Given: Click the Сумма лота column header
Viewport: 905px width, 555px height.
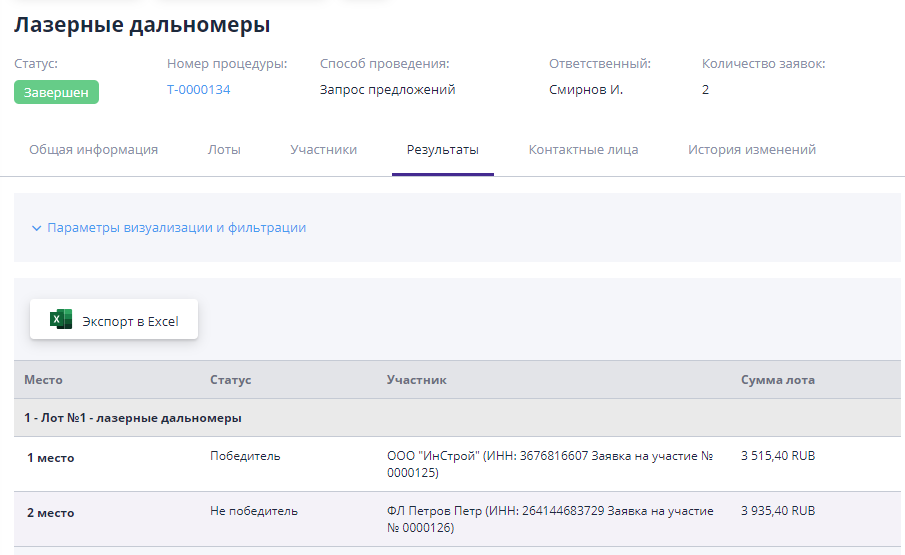Looking at the screenshot, I should click(x=777, y=380).
